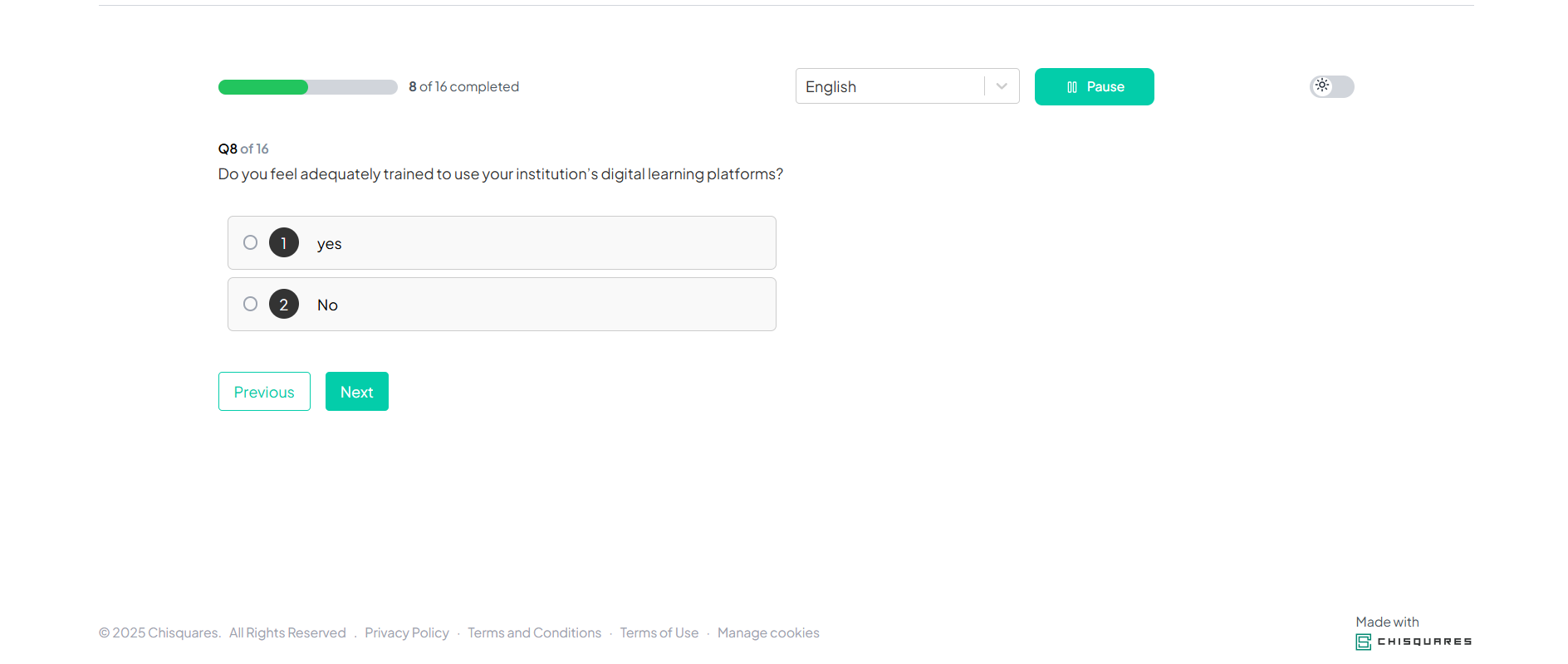Image resolution: width=1568 pixels, height=664 pixels.
Task: Click the number 2 badge beside No
Action: tap(284, 304)
